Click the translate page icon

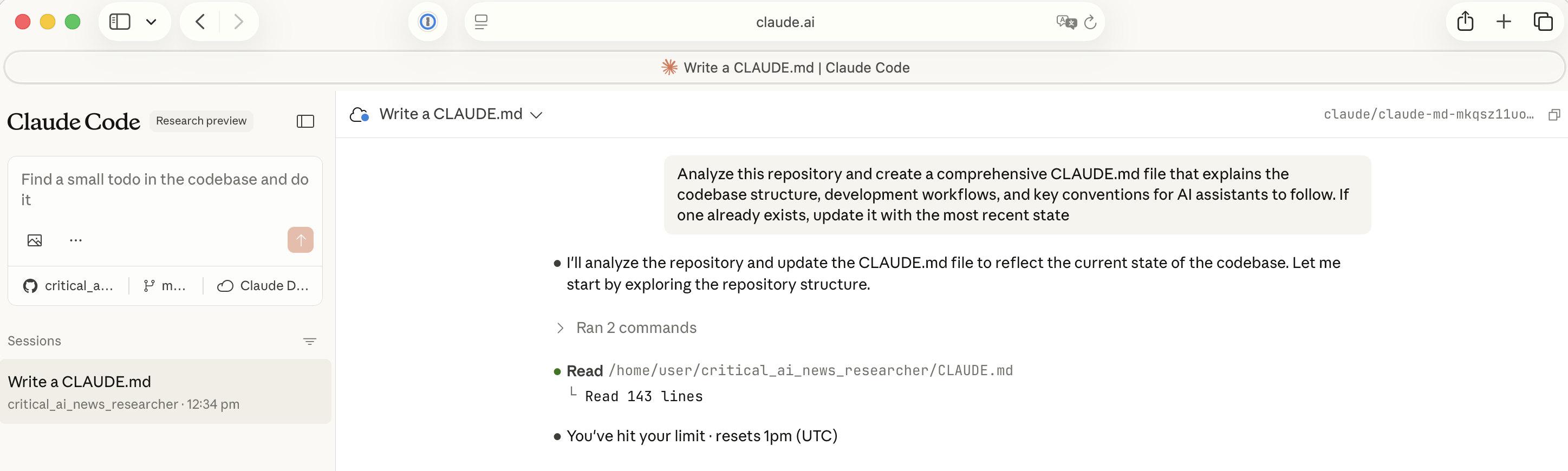pyautogui.click(x=1066, y=22)
